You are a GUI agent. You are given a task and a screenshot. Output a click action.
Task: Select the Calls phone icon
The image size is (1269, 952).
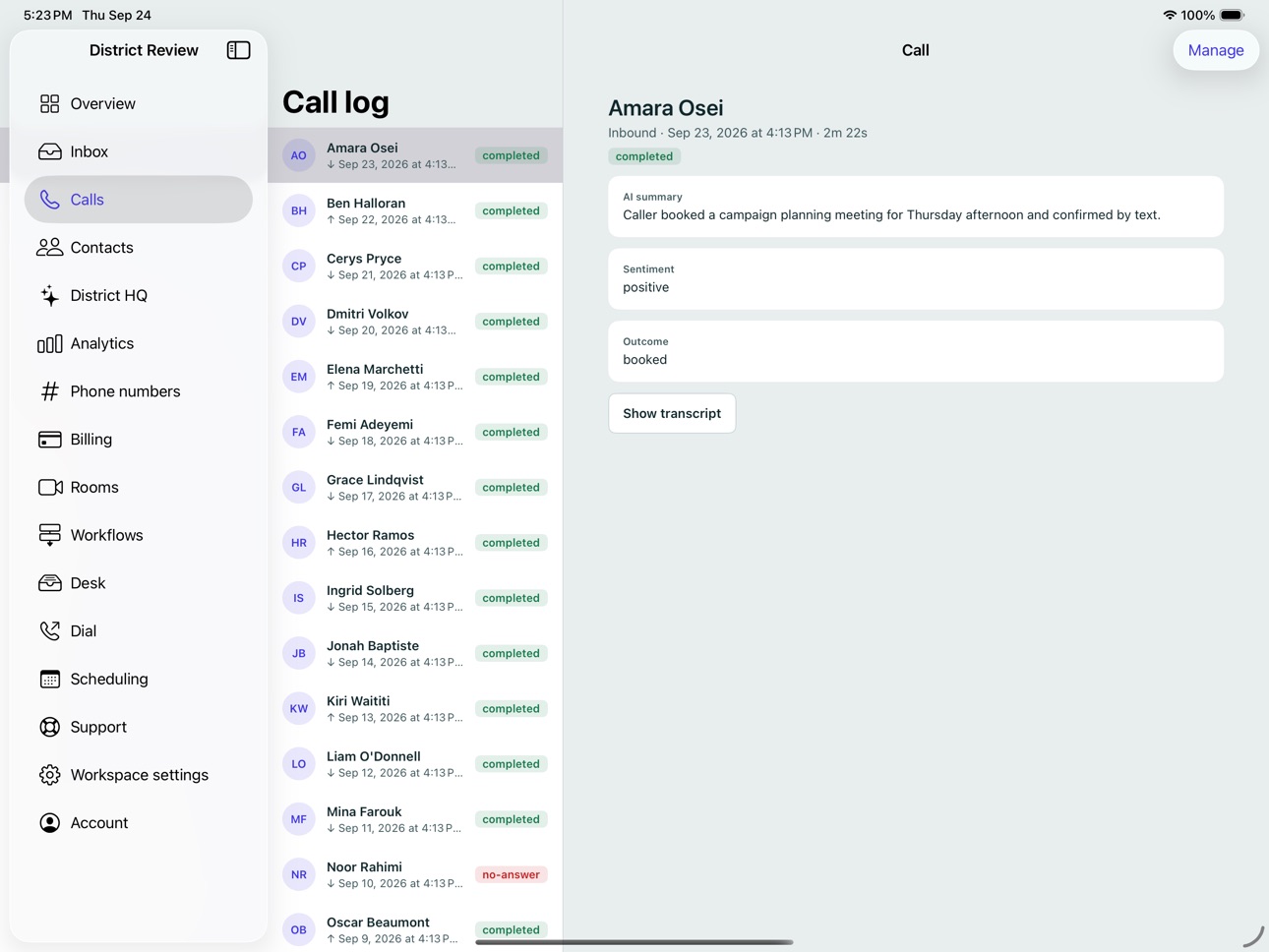(49, 200)
